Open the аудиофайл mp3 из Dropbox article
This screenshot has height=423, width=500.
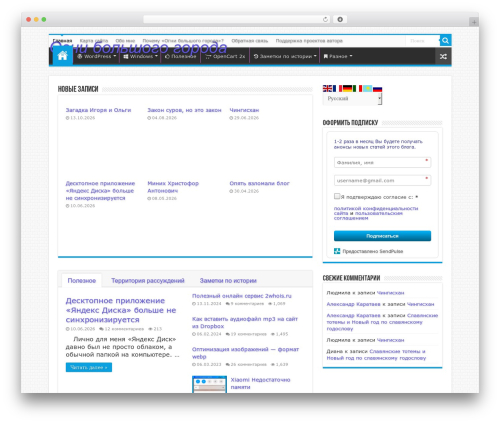[245, 322]
